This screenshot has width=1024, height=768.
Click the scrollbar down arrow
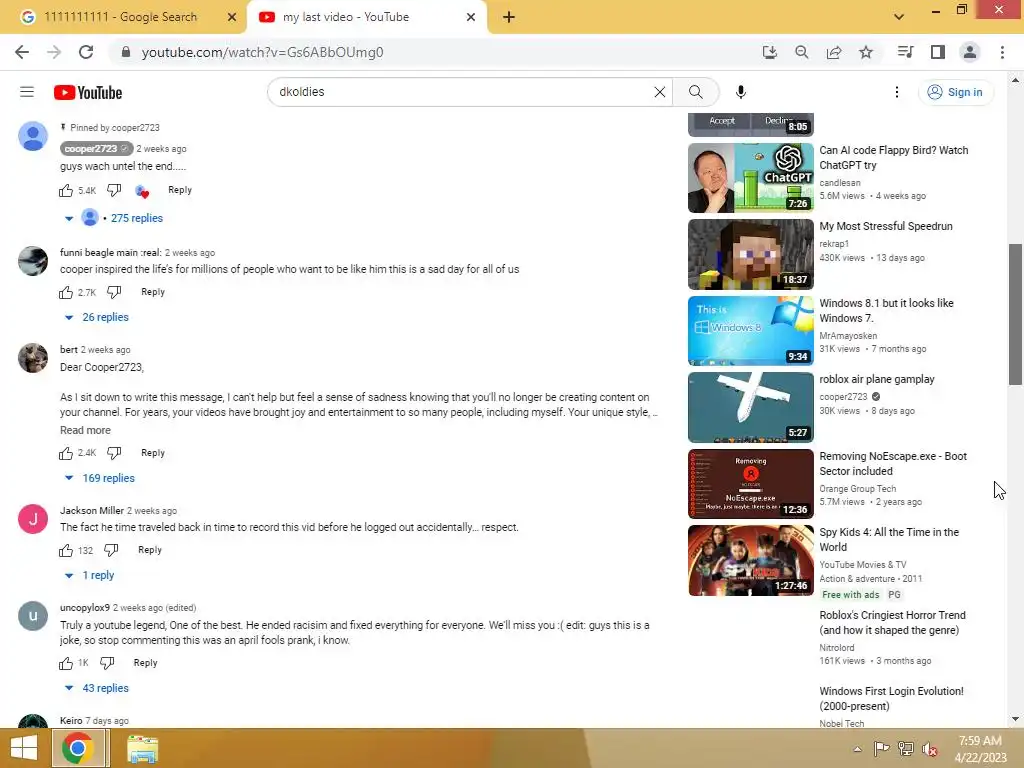tap(1015, 720)
